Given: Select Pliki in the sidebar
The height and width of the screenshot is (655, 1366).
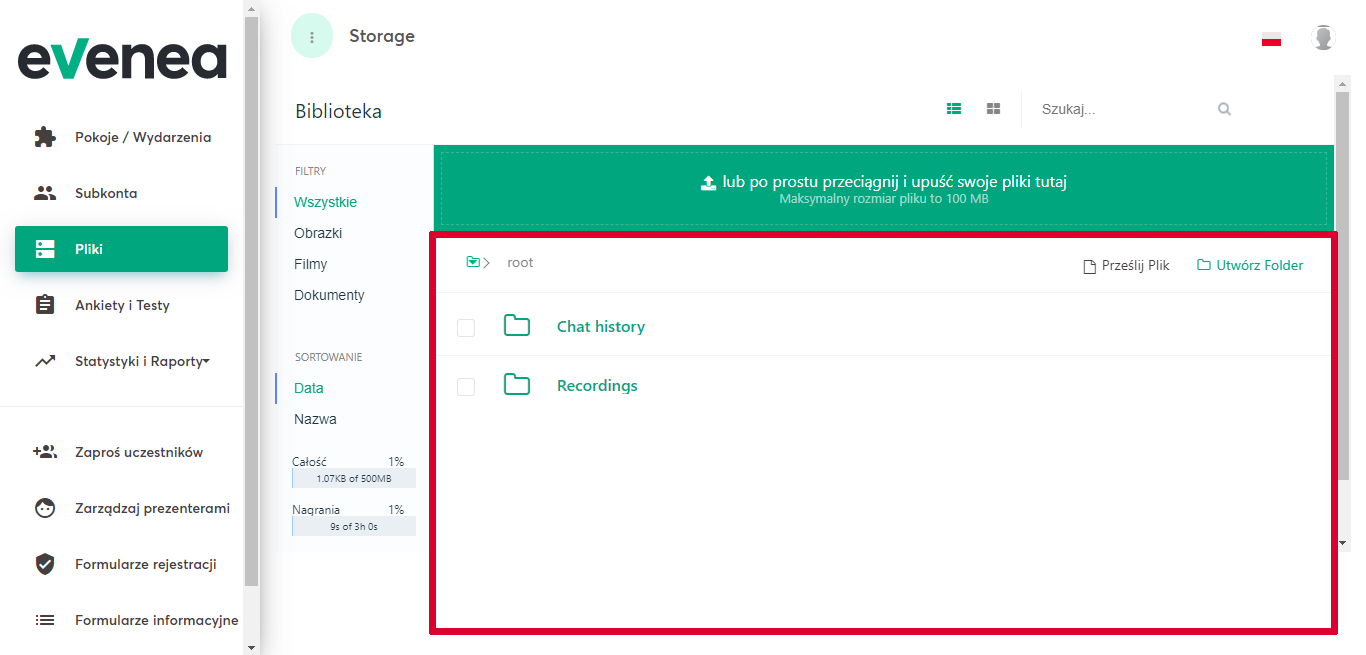Looking at the screenshot, I should click(121, 249).
